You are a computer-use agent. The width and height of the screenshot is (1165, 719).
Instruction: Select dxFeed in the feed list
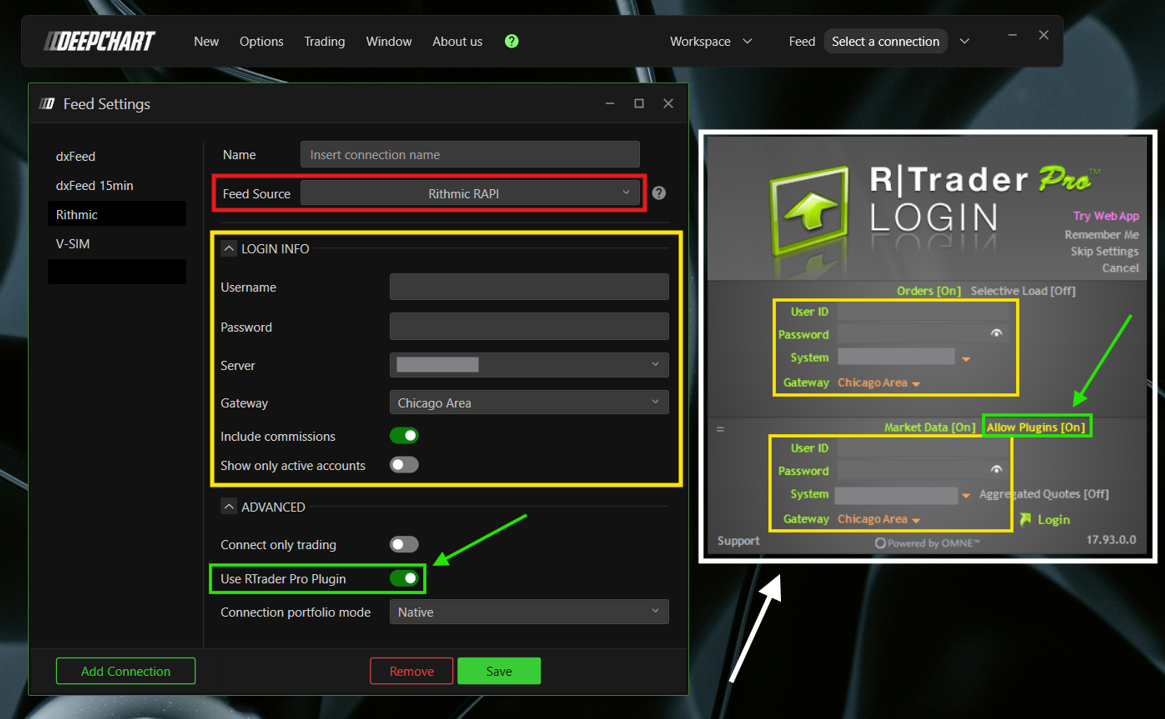point(117,156)
